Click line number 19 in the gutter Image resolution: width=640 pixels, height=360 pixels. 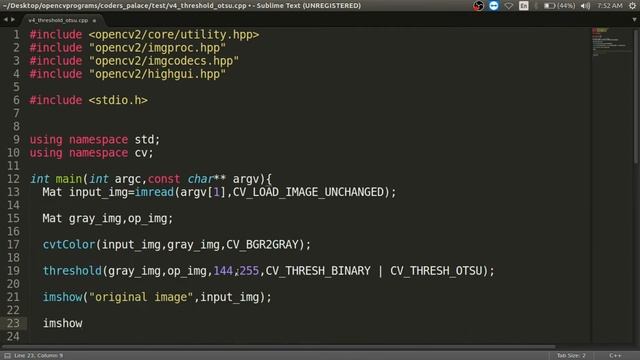[13, 271]
